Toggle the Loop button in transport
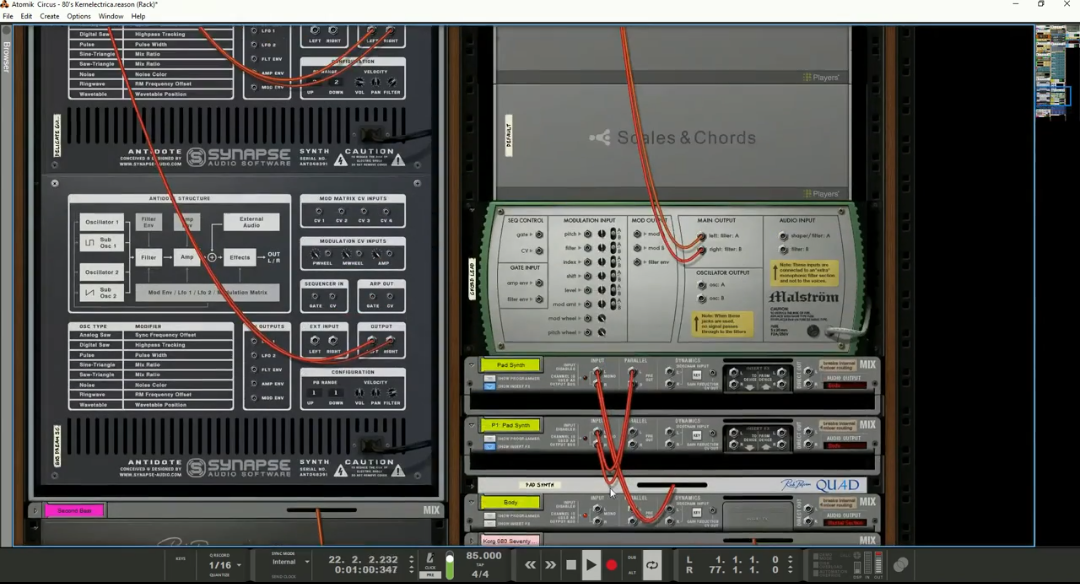 [652, 565]
